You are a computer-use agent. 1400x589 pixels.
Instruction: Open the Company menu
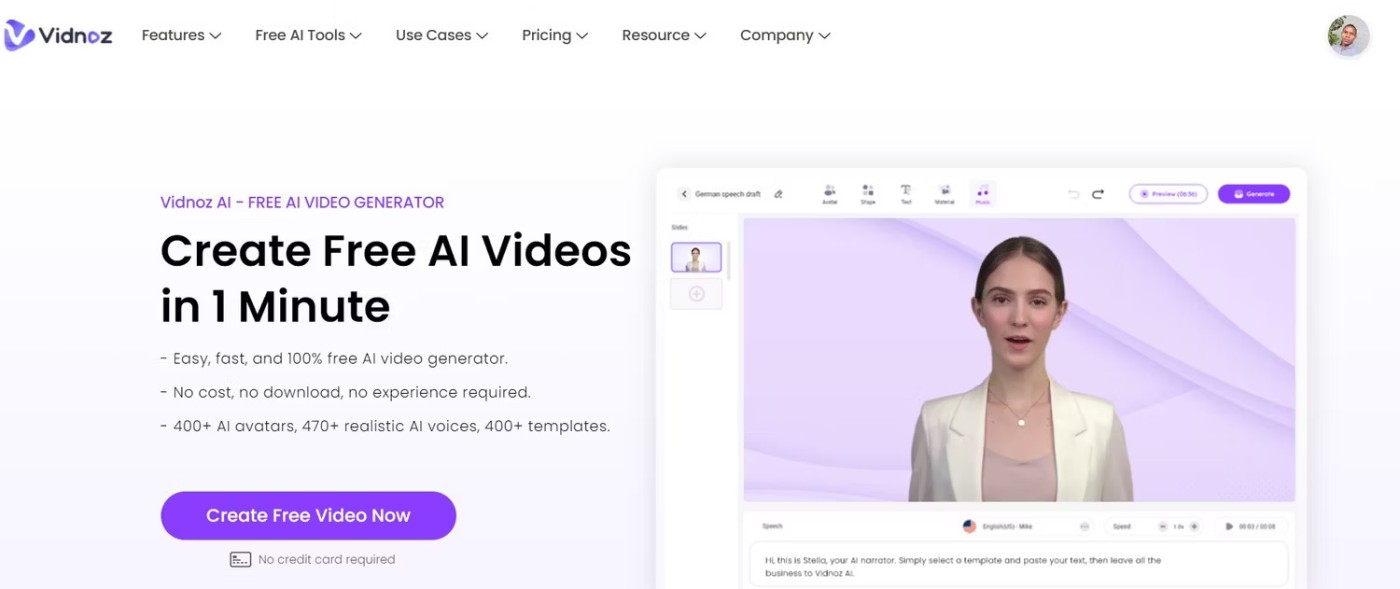pos(784,35)
